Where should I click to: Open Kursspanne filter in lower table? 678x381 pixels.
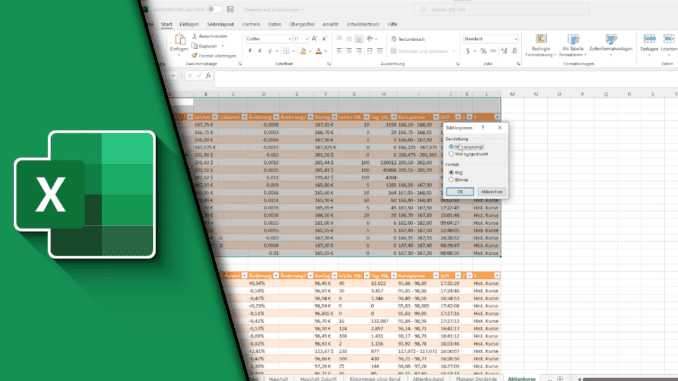pos(436,275)
